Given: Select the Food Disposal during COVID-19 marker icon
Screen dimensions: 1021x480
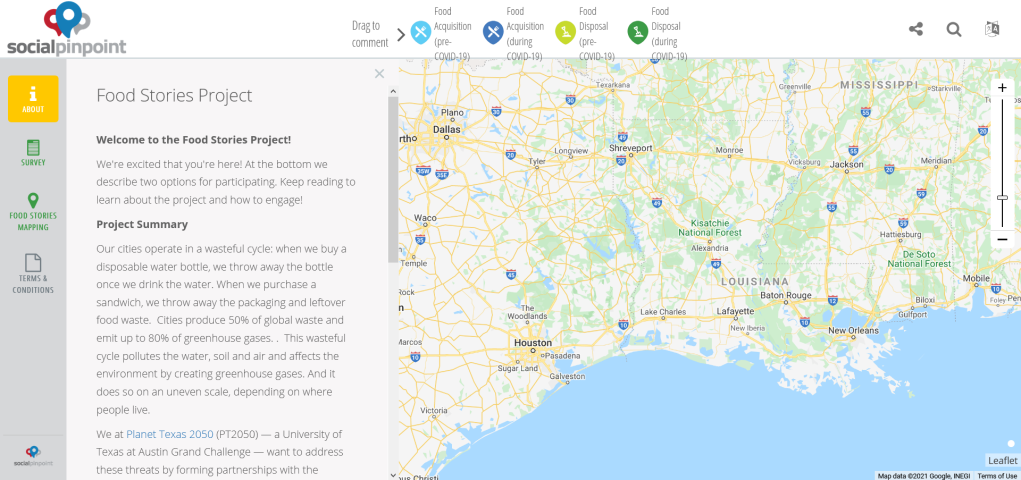Looking at the screenshot, I should coord(638,32).
